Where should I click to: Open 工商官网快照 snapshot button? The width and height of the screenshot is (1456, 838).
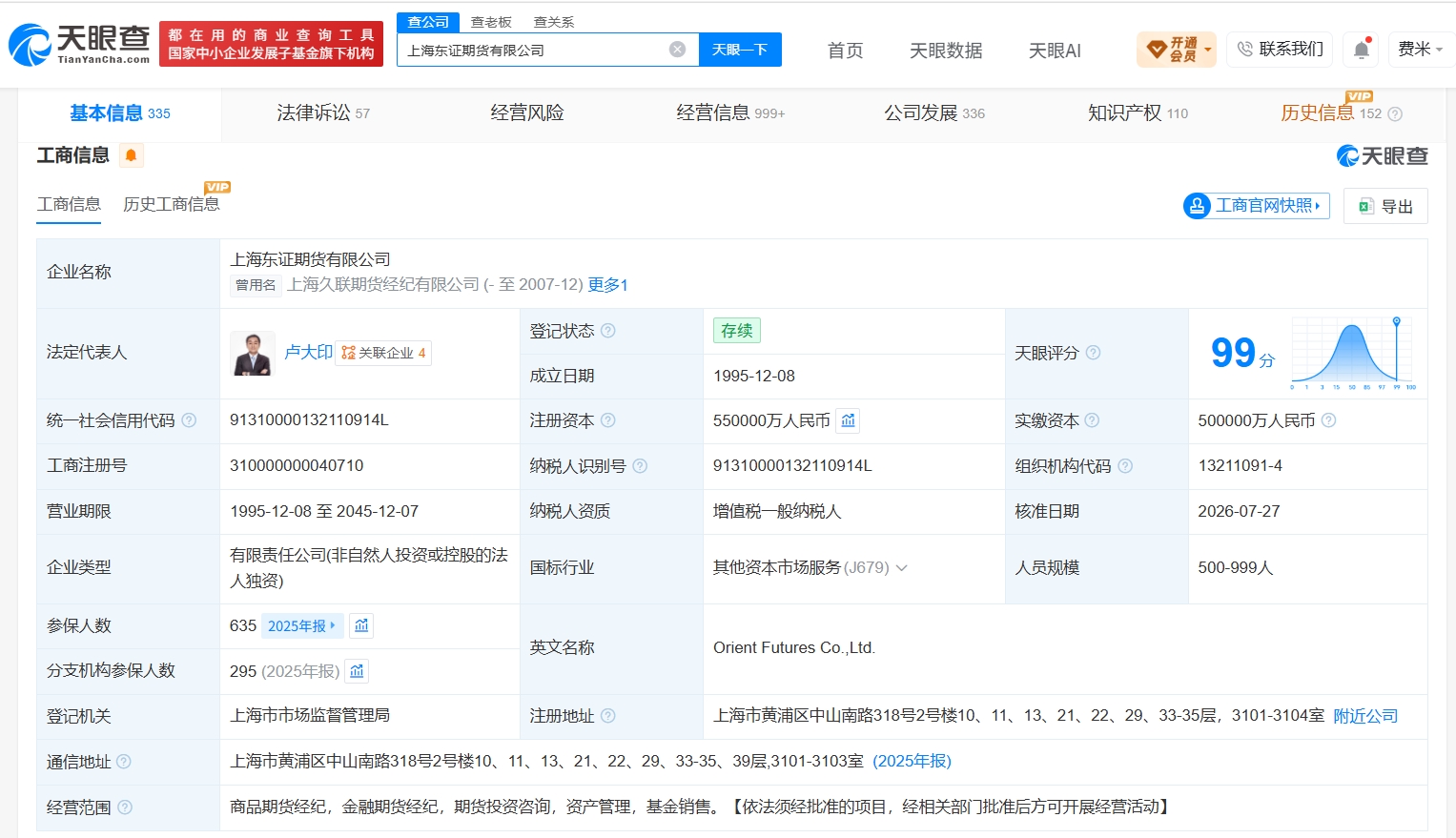click(1257, 206)
